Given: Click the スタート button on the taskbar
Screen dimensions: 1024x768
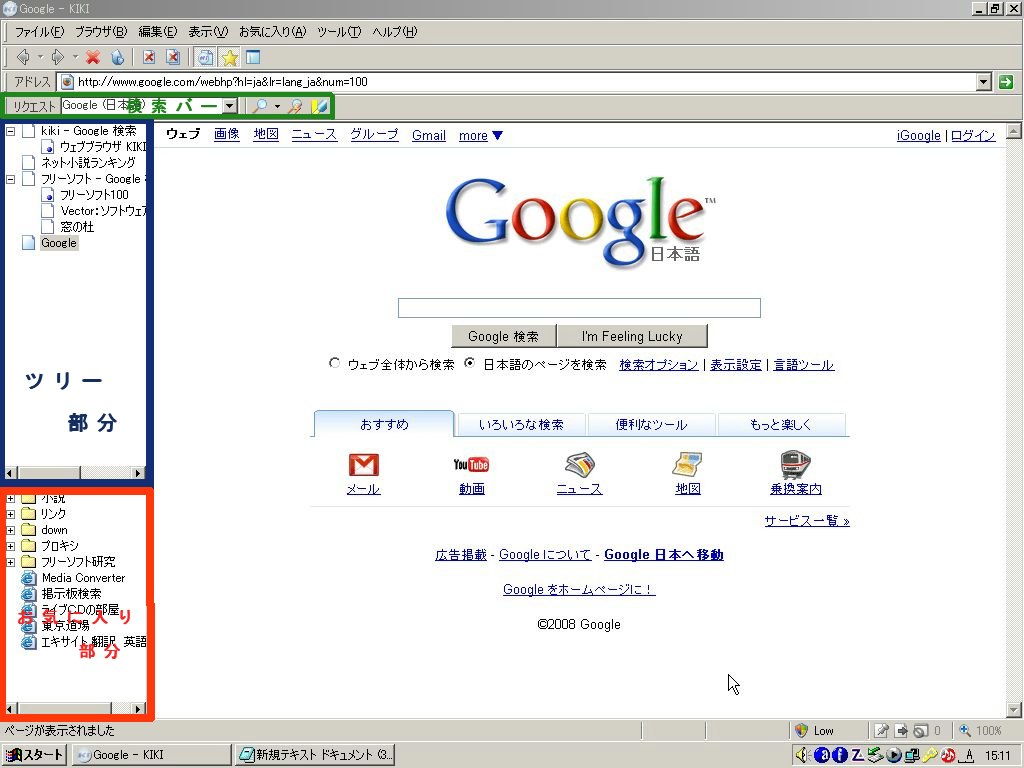Looking at the screenshot, I should coord(35,755).
